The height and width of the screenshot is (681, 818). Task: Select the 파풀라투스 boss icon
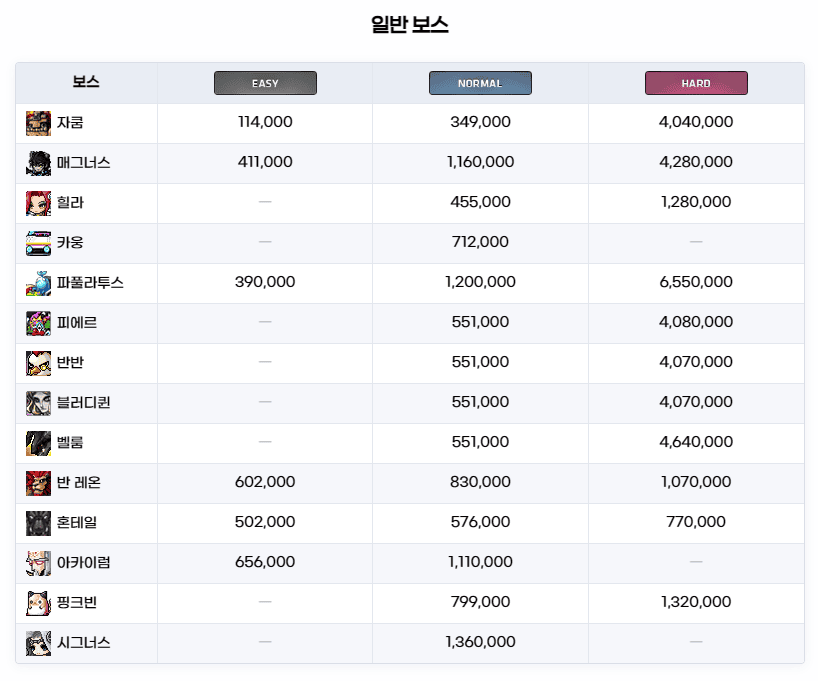tap(39, 283)
